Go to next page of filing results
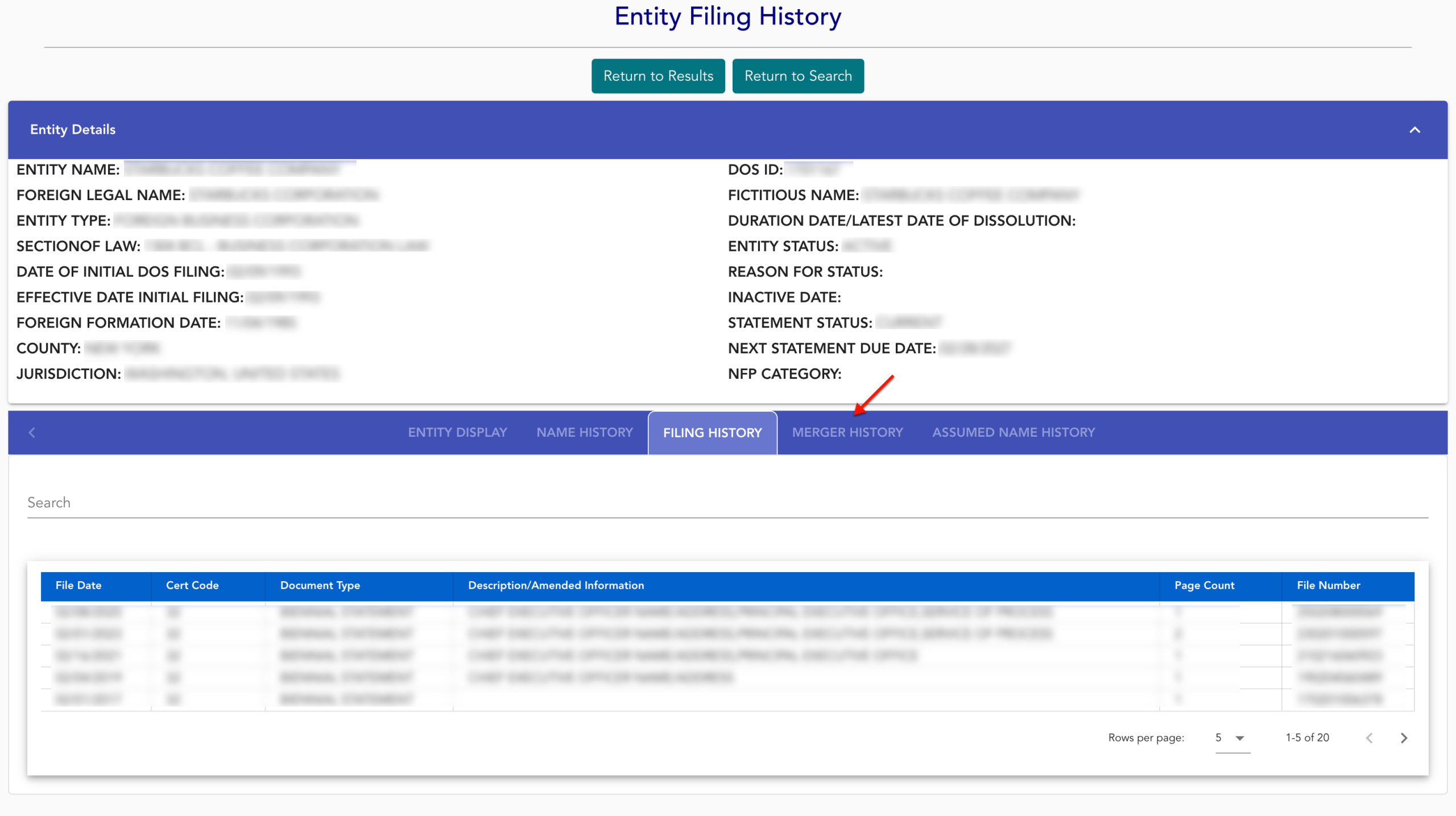The width and height of the screenshot is (1456, 816). pos(1404,738)
